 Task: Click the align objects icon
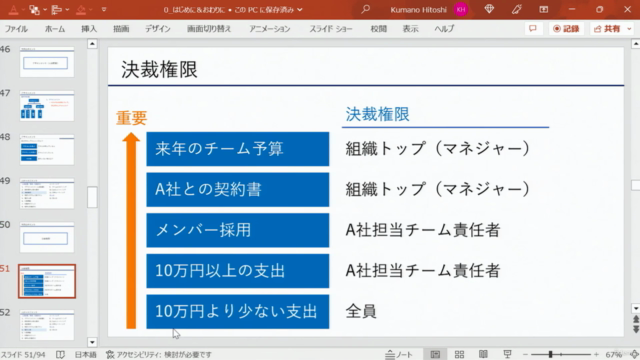[57, 9]
